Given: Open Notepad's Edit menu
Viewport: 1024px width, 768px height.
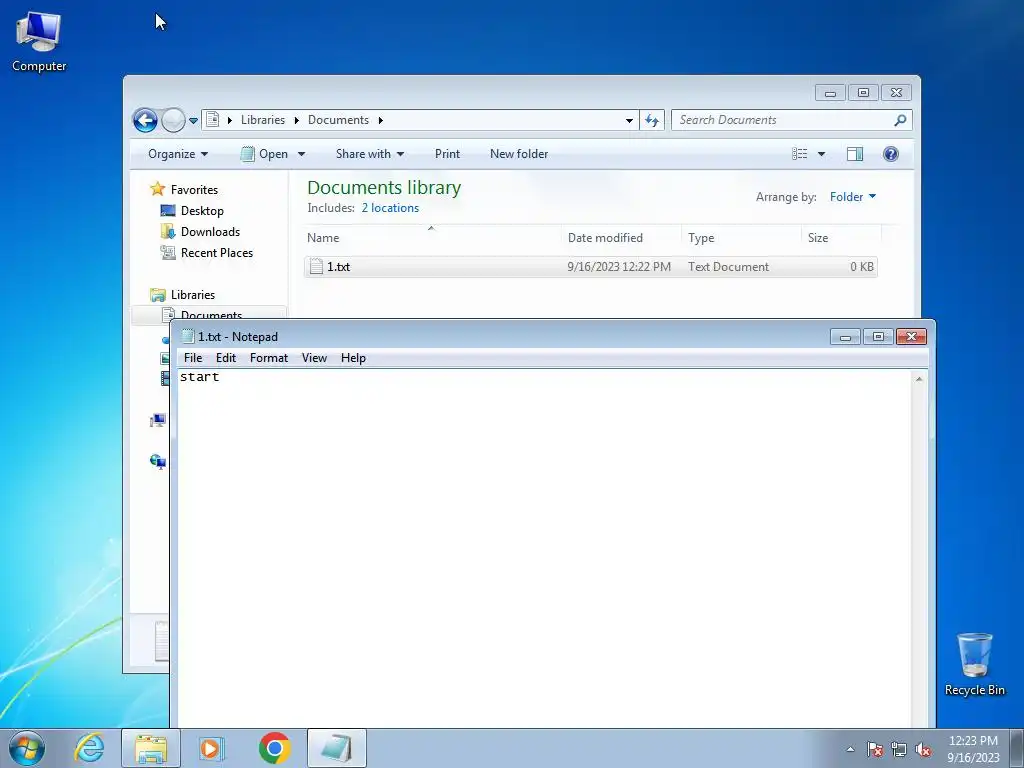Looking at the screenshot, I should (226, 358).
